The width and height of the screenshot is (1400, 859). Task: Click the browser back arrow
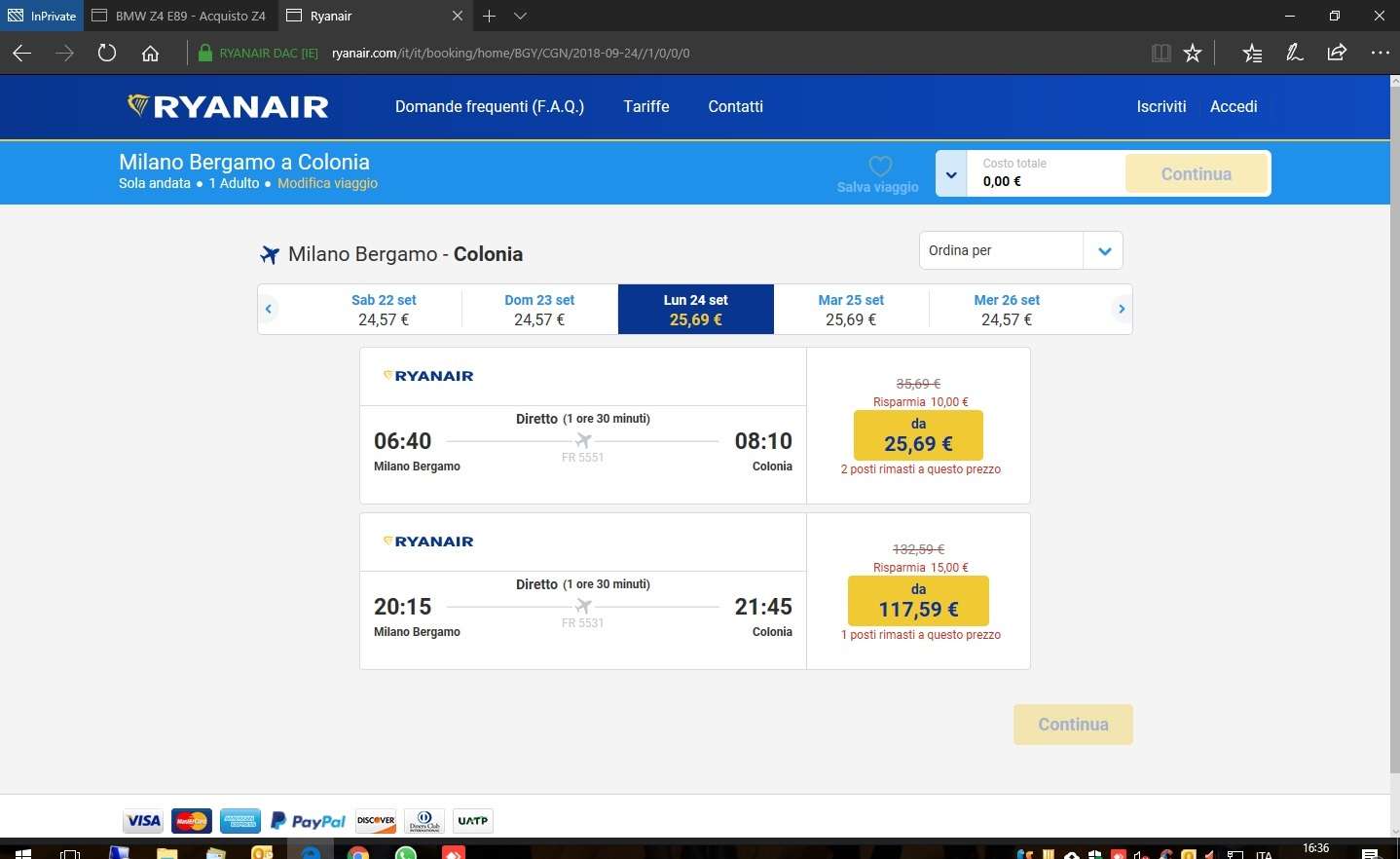22,54
